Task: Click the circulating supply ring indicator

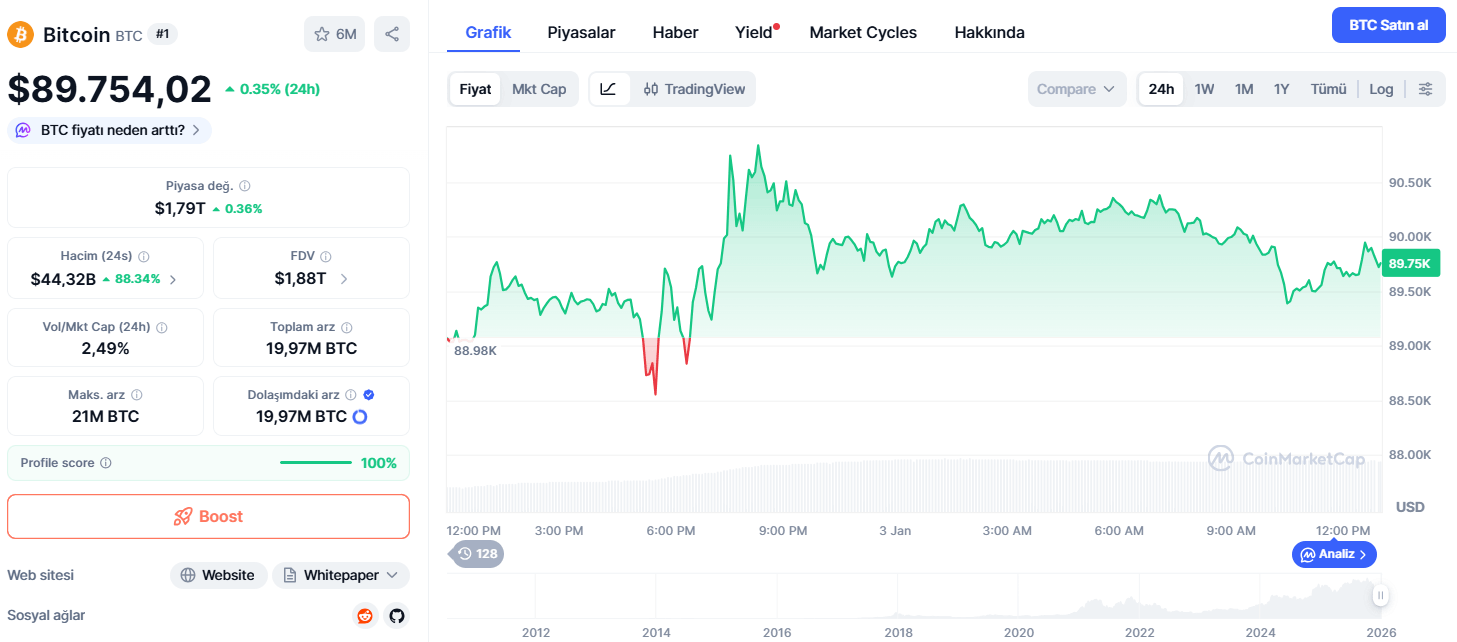Action: point(360,416)
